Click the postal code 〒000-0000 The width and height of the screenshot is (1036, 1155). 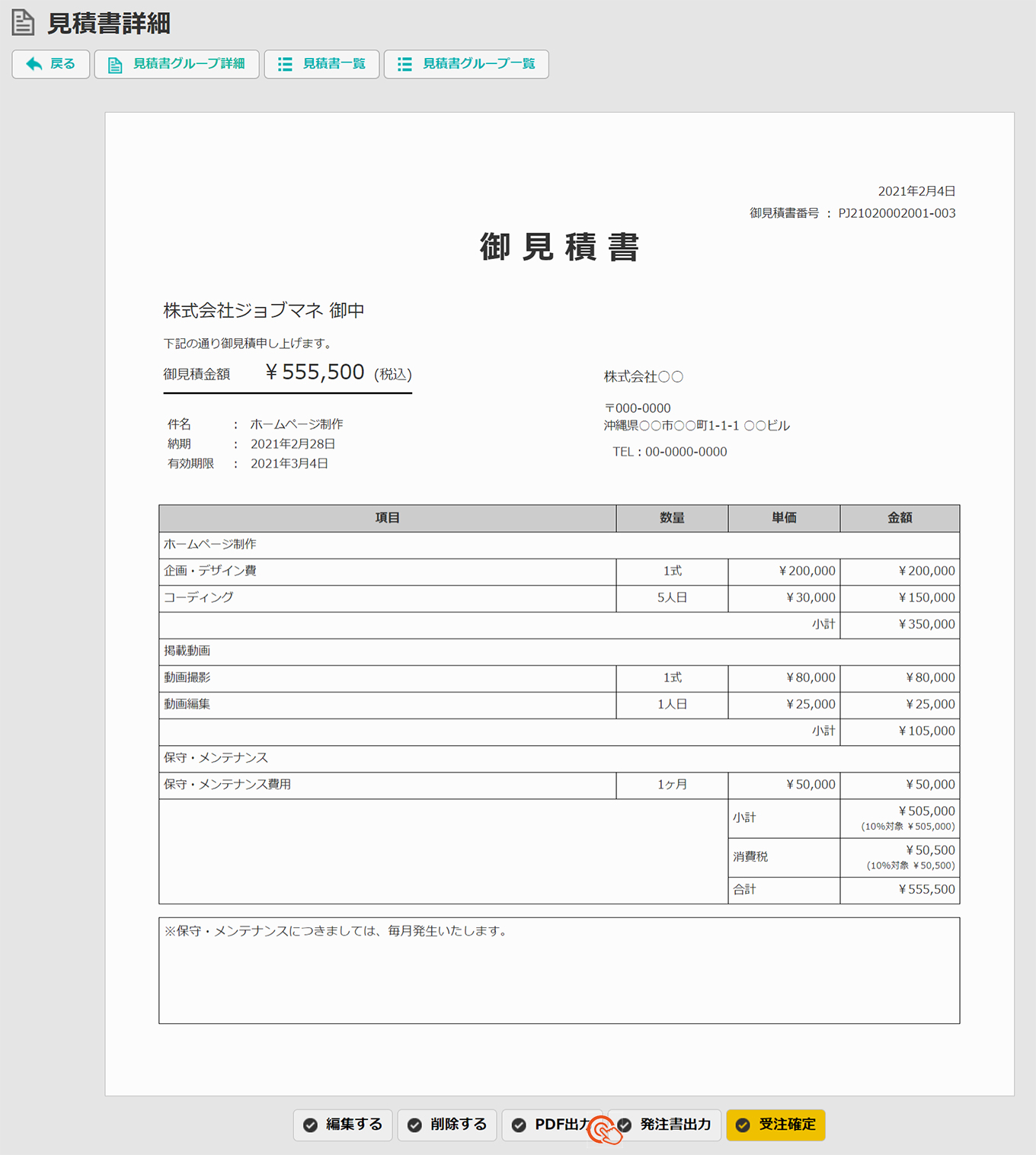click(x=638, y=408)
